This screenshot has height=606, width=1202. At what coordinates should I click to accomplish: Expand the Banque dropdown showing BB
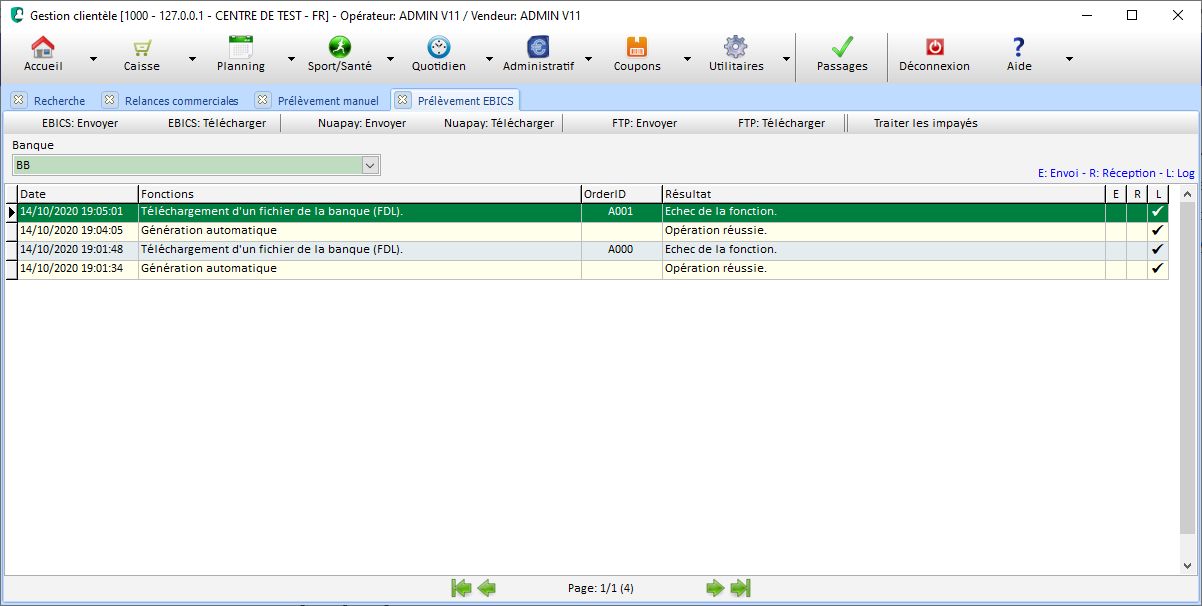pos(370,165)
